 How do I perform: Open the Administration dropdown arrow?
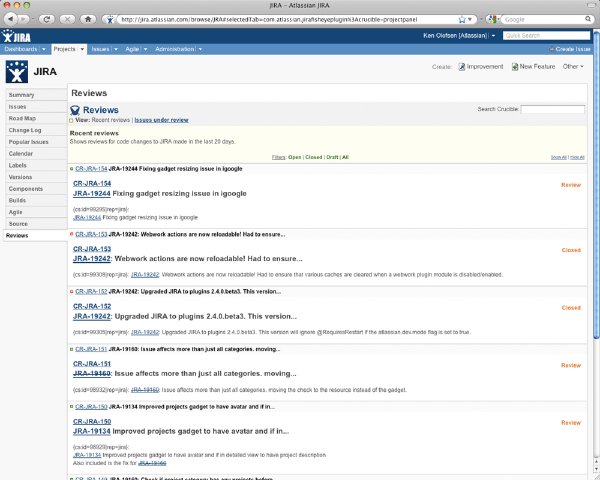[200, 49]
